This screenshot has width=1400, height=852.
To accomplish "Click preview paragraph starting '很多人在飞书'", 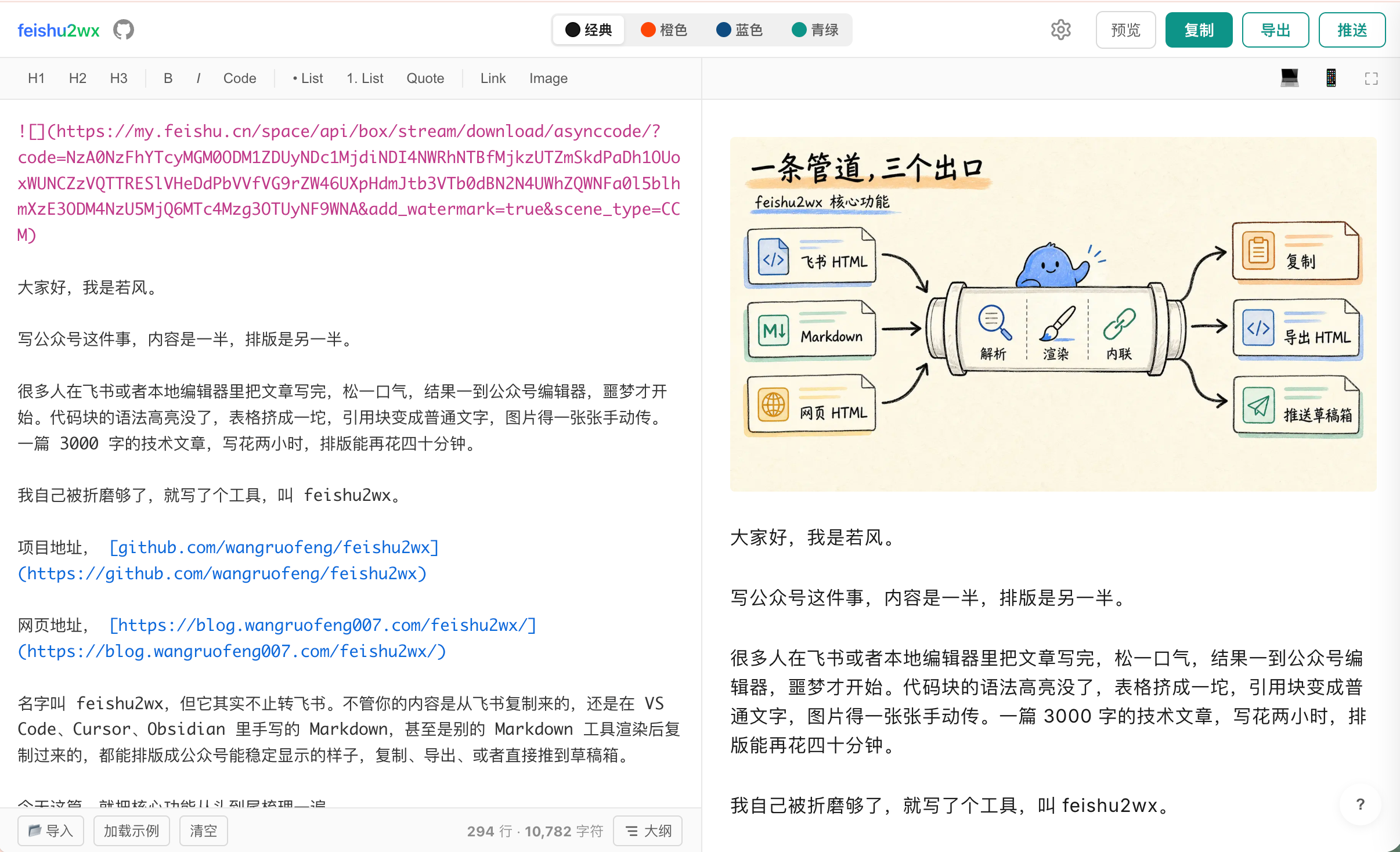I will tap(1049, 702).
